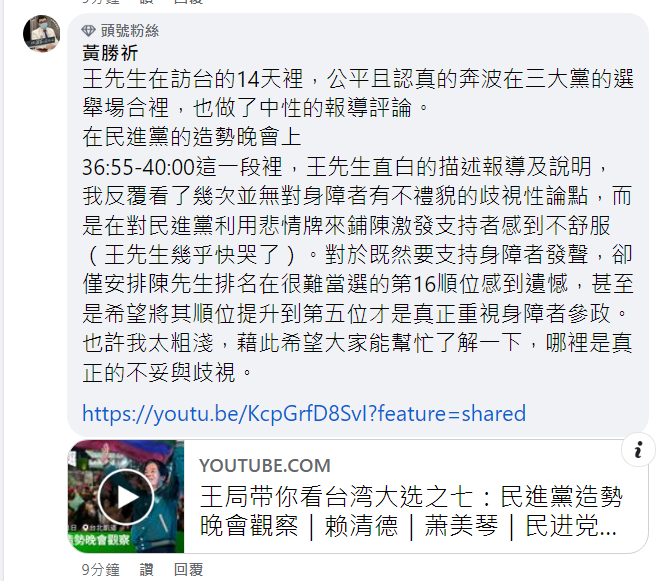Click the YOUTUBE.COM source label

tap(265, 465)
